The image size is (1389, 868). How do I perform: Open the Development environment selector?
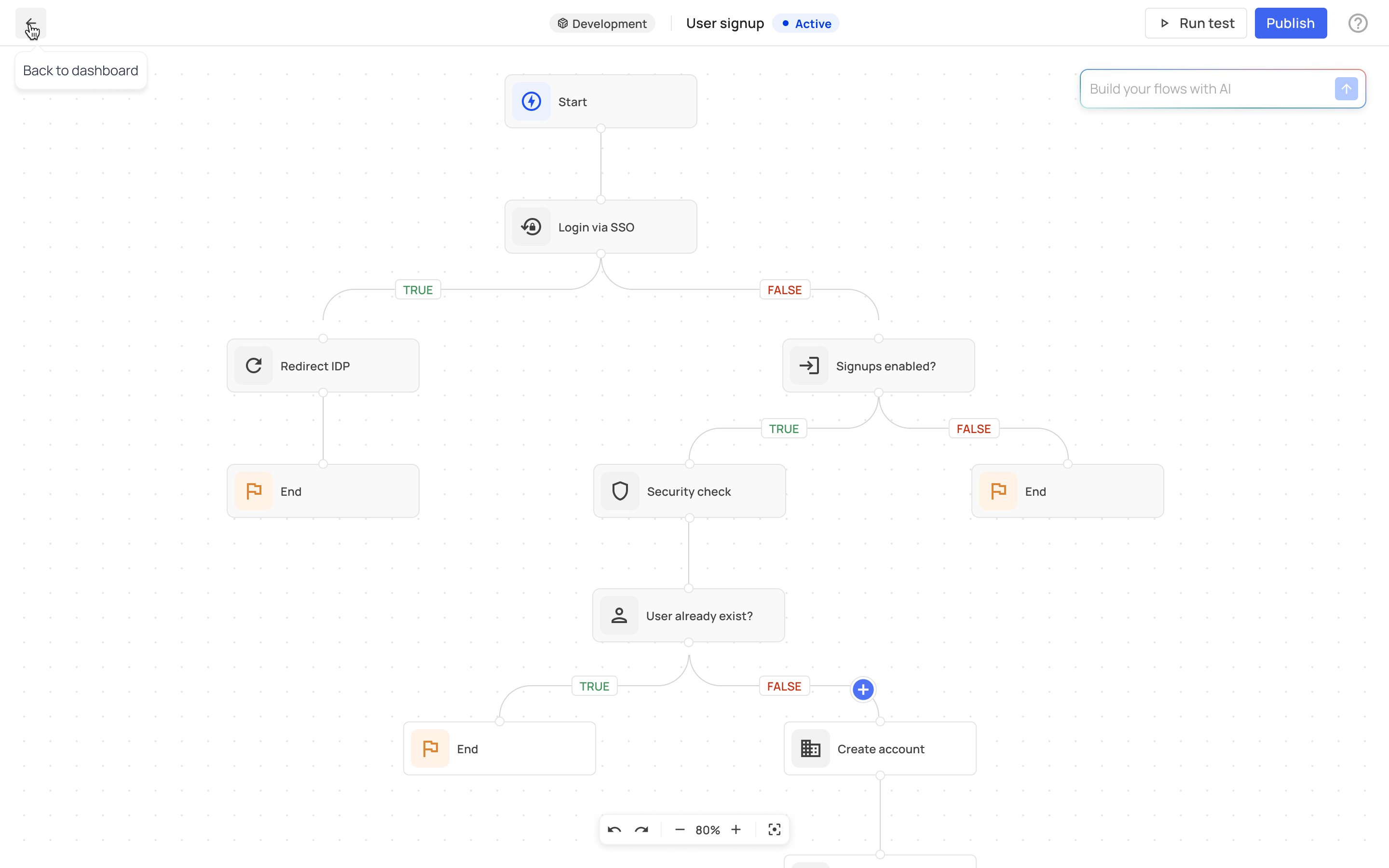[x=601, y=24]
